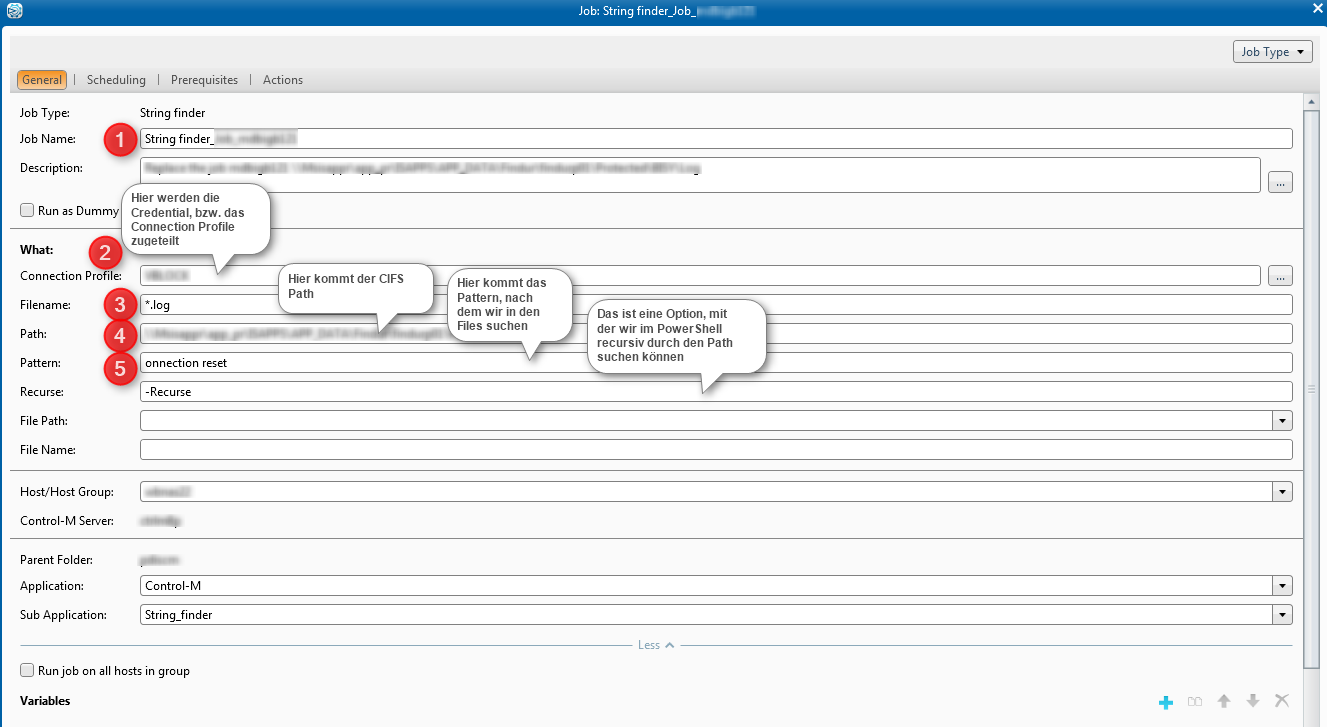Open the Prerequisites tab

204,80
